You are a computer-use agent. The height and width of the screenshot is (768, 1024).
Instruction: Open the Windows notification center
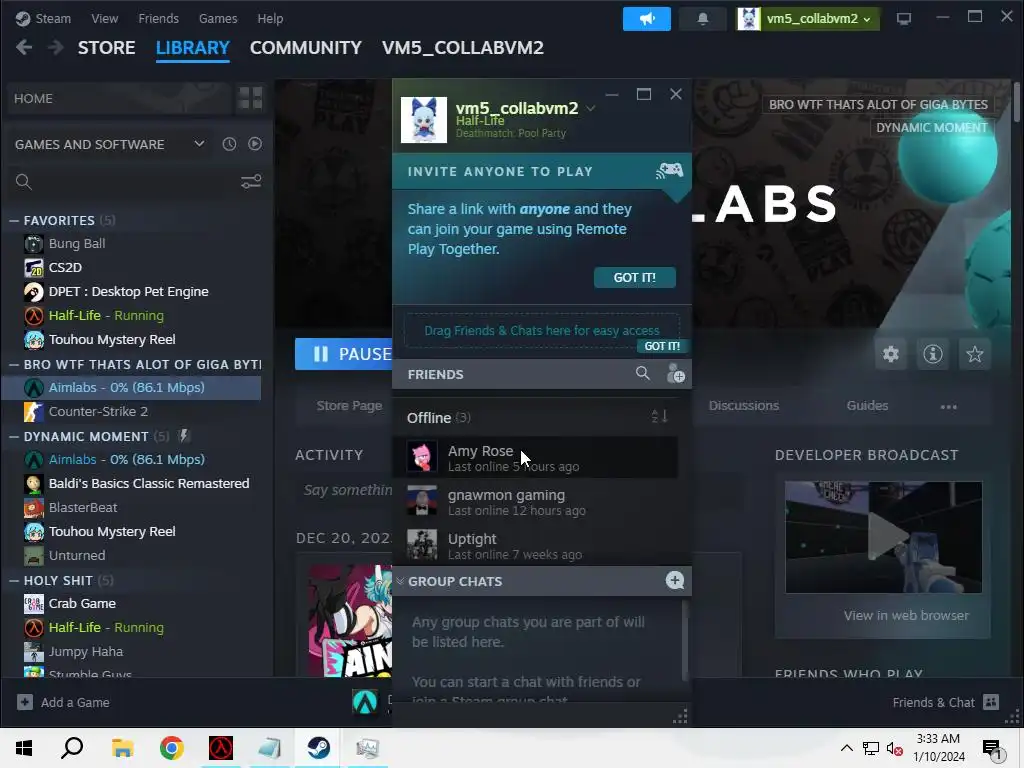tap(993, 748)
